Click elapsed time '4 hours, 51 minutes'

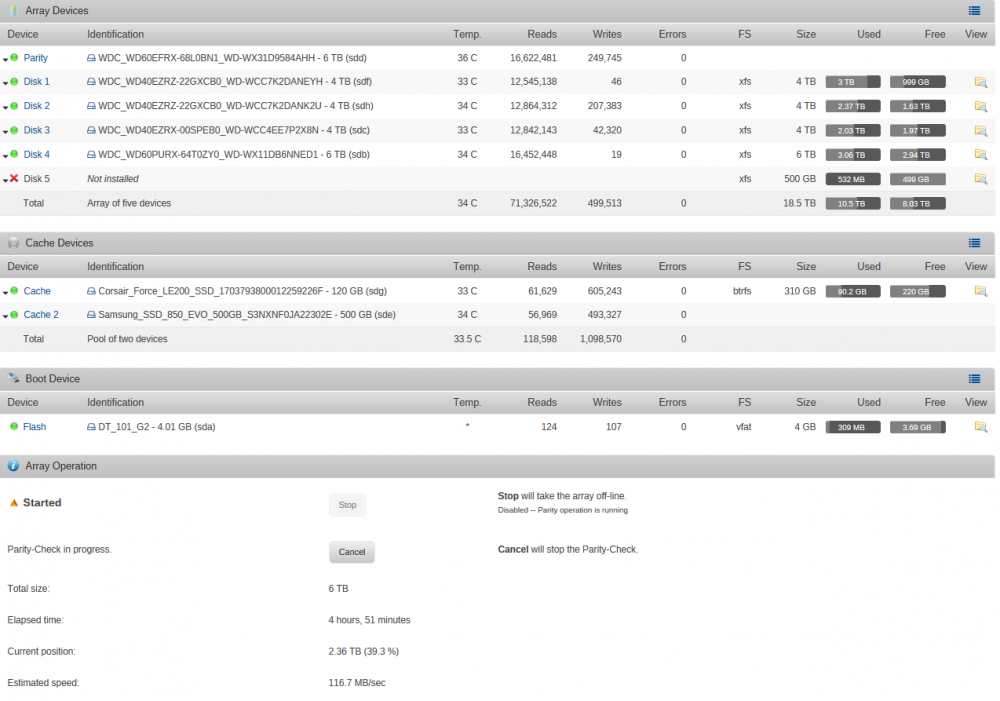(369, 620)
